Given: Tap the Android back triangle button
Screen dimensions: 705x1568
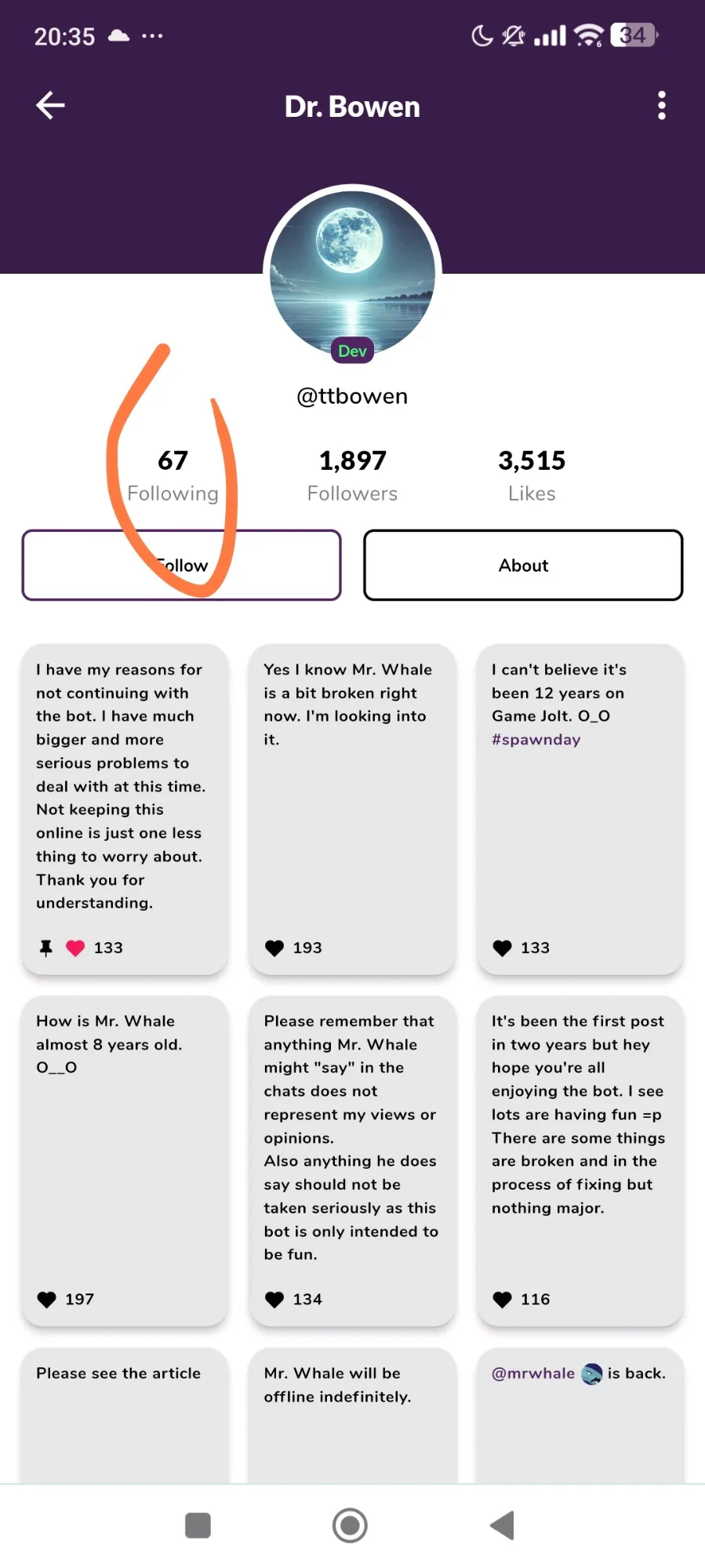Looking at the screenshot, I should [x=502, y=1526].
